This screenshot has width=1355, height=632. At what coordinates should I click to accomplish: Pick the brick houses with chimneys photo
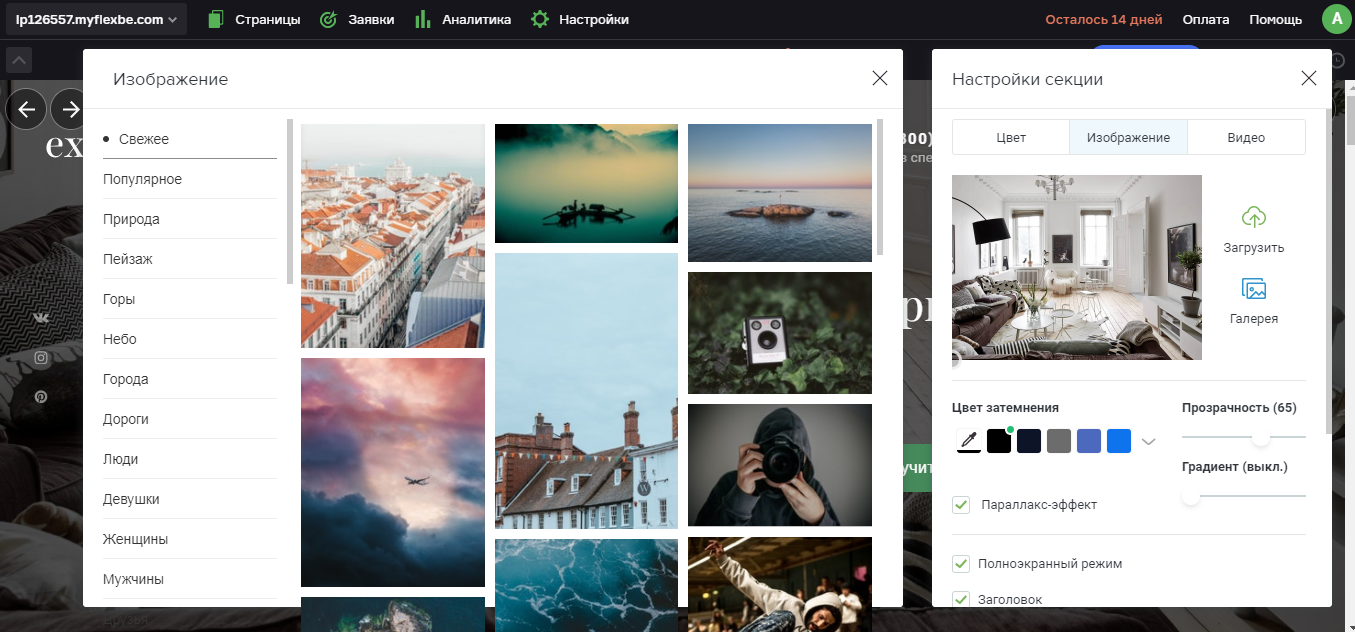pos(586,391)
